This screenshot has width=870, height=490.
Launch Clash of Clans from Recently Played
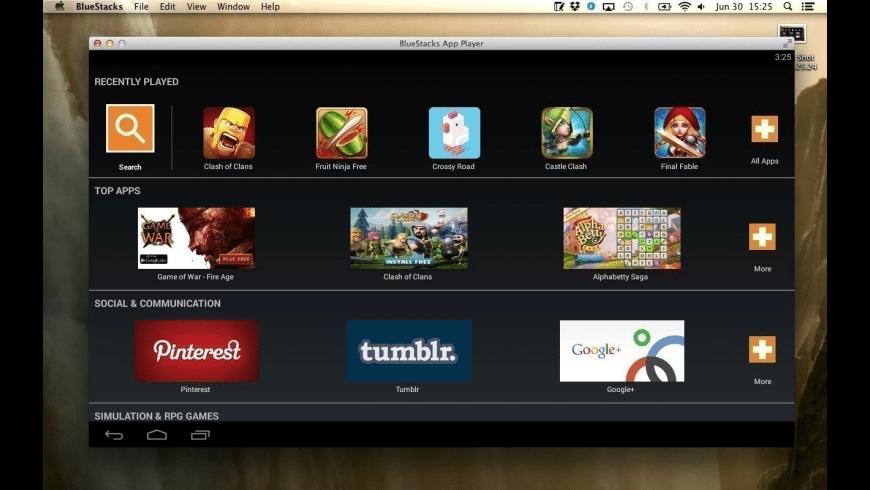(x=229, y=133)
